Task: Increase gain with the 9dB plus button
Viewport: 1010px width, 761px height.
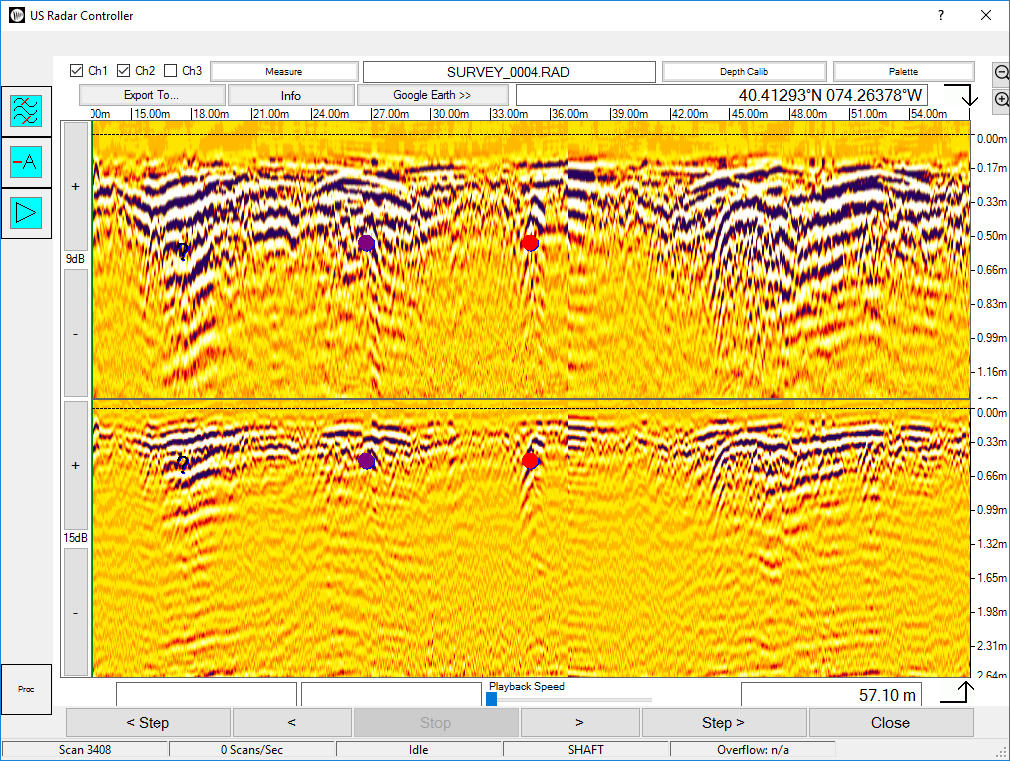Action: [76, 187]
